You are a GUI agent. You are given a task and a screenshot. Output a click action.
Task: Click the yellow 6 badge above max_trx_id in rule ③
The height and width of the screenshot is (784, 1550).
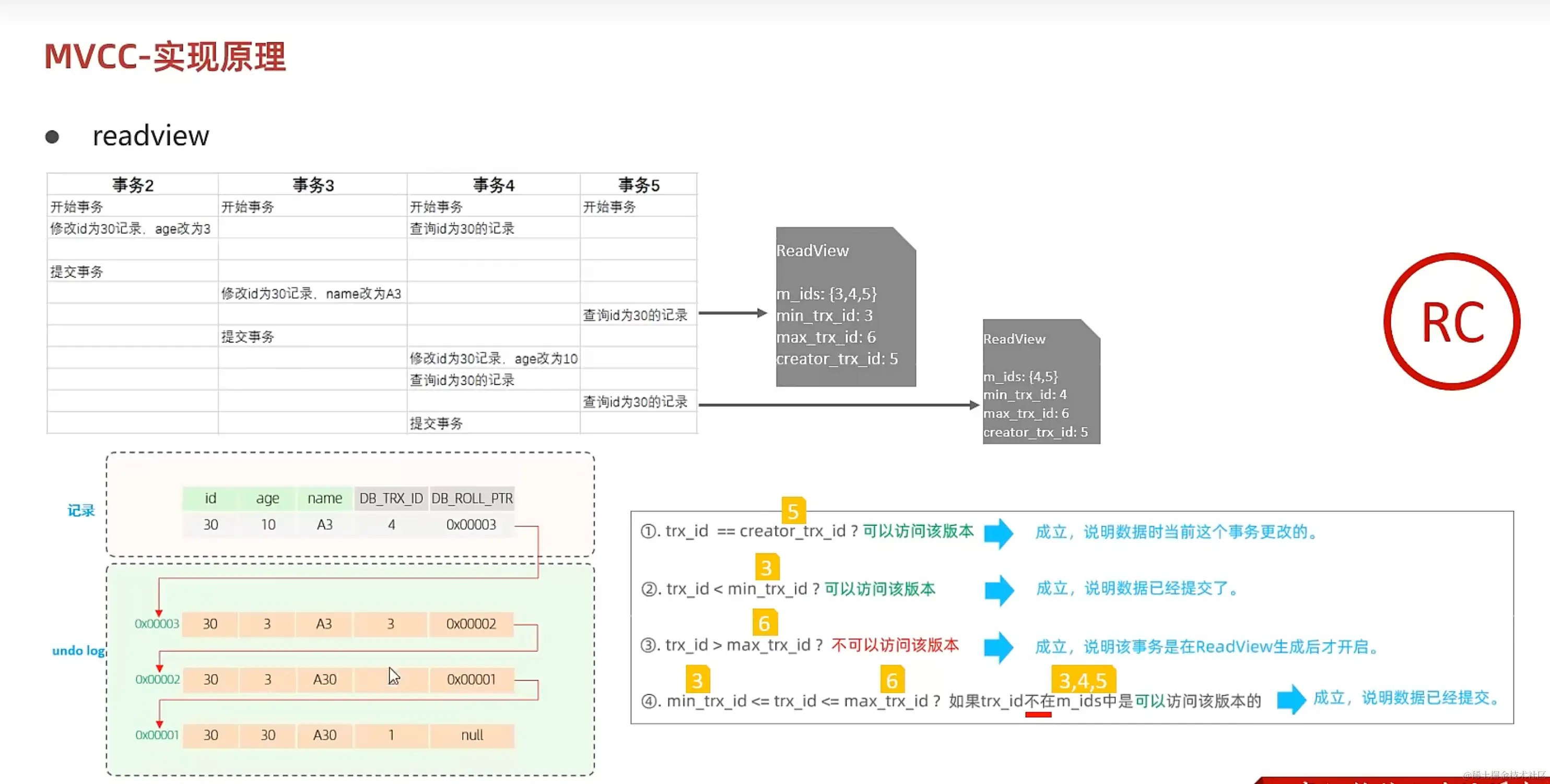764,623
